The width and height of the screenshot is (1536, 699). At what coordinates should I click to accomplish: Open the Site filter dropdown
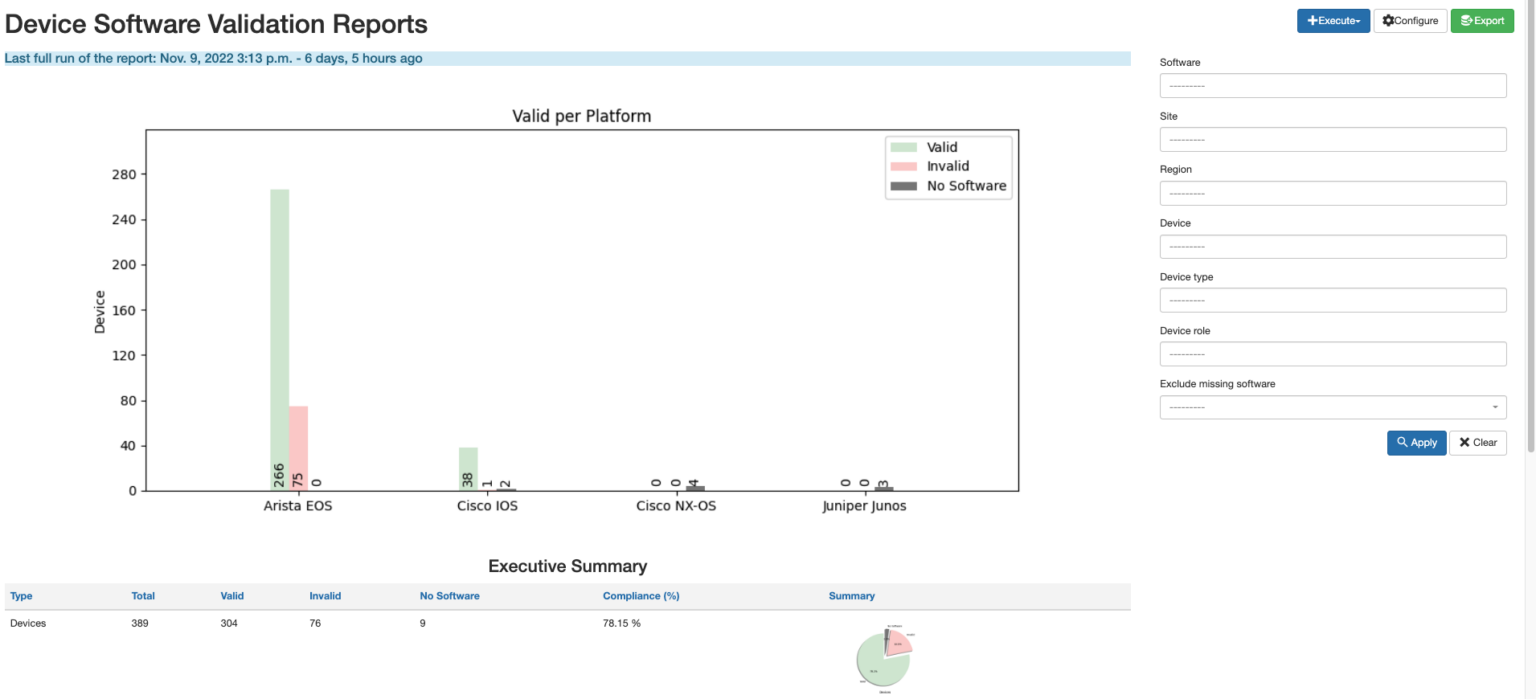tap(1332, 139)
